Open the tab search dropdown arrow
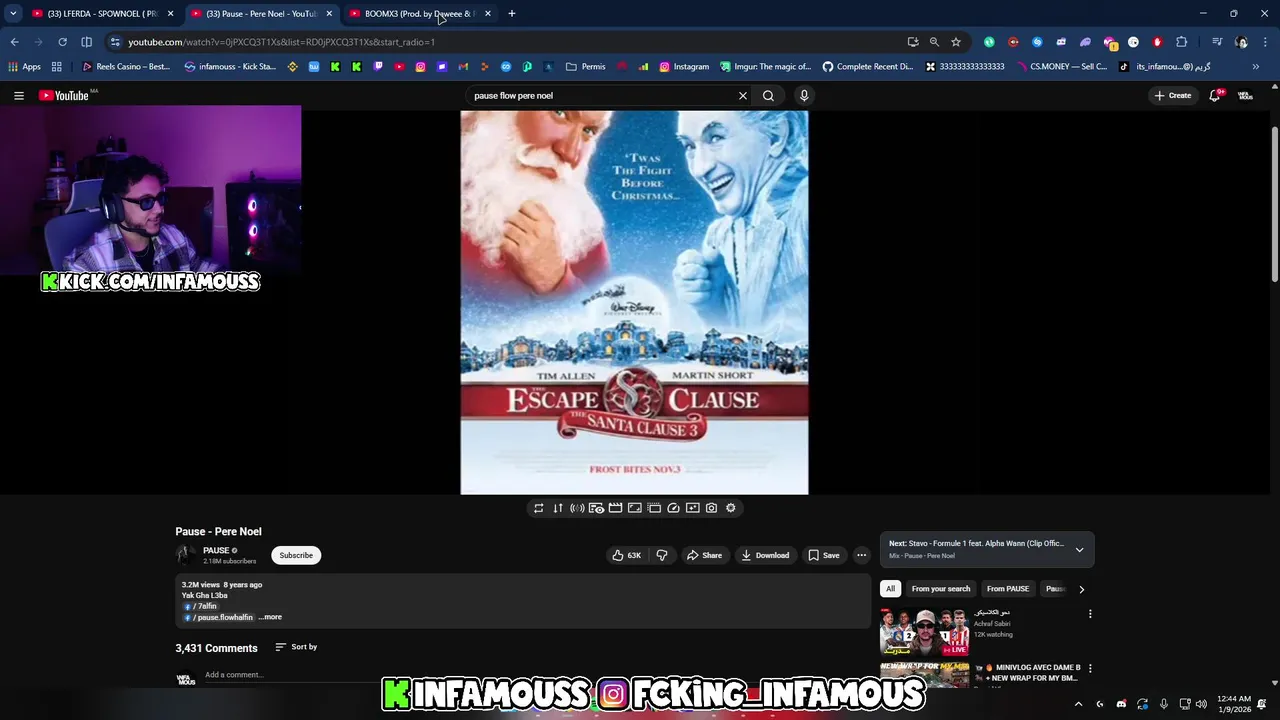 coord(13,14)
